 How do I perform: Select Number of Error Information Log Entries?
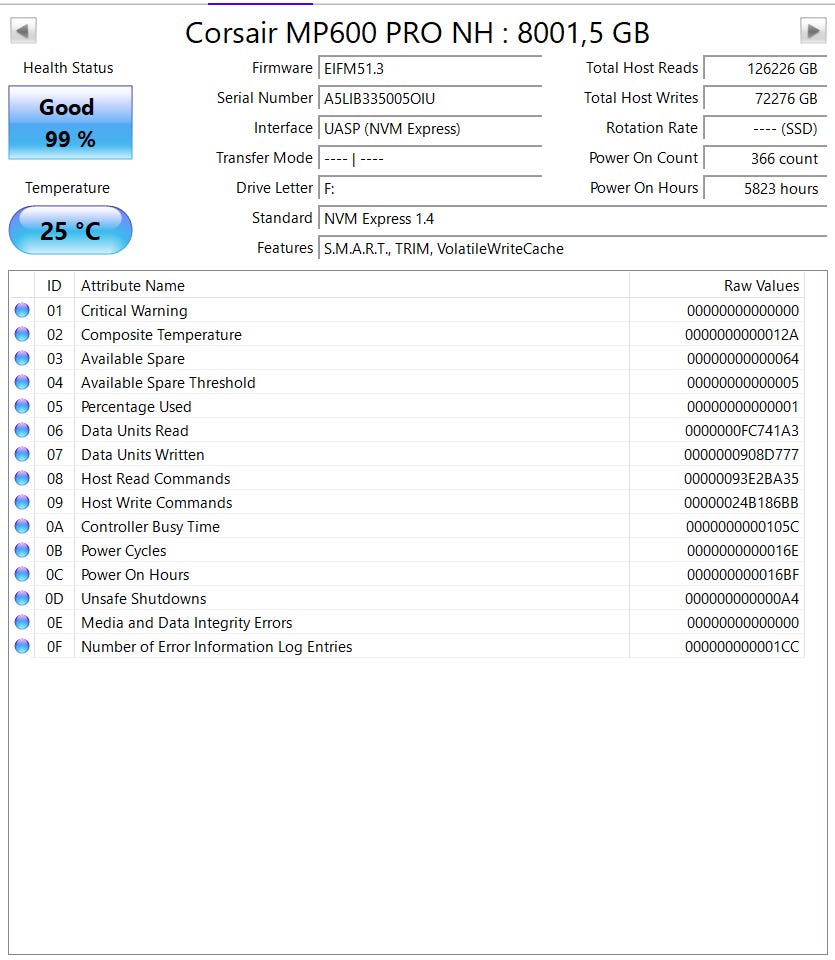coord(217,647)
